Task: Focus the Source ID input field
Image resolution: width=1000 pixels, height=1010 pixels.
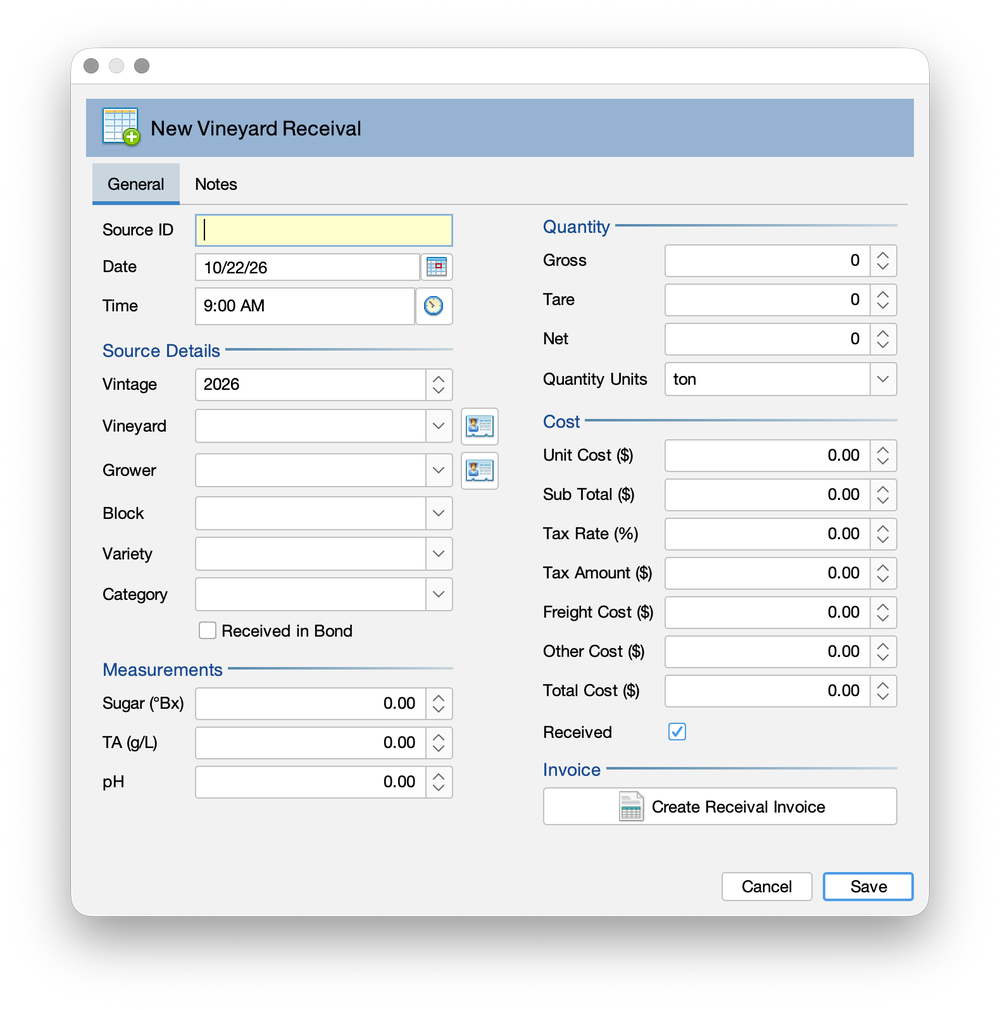Action: (324, 231)
